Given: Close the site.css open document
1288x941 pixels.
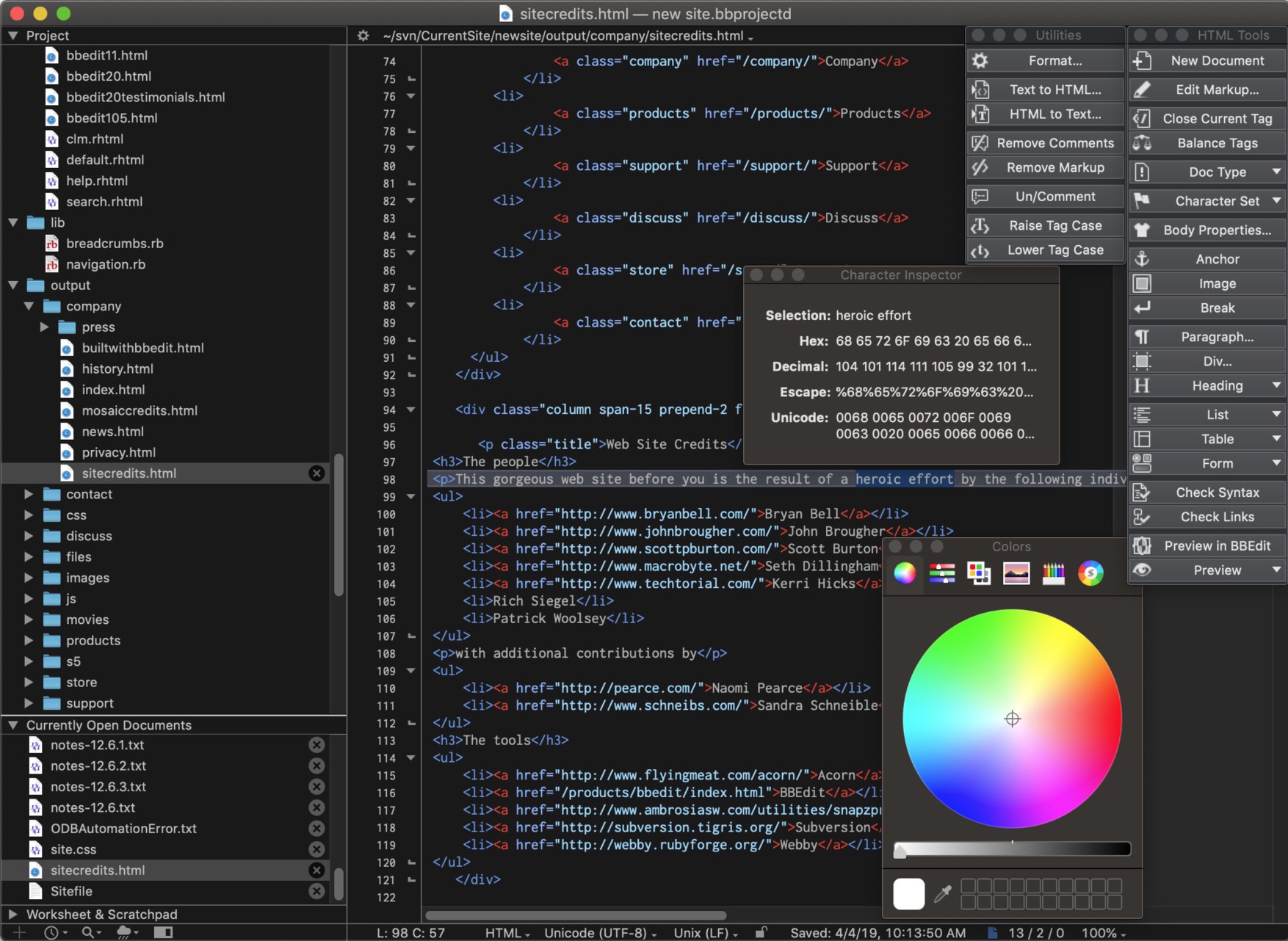Looking at the screenshot, I should point(316,849).
